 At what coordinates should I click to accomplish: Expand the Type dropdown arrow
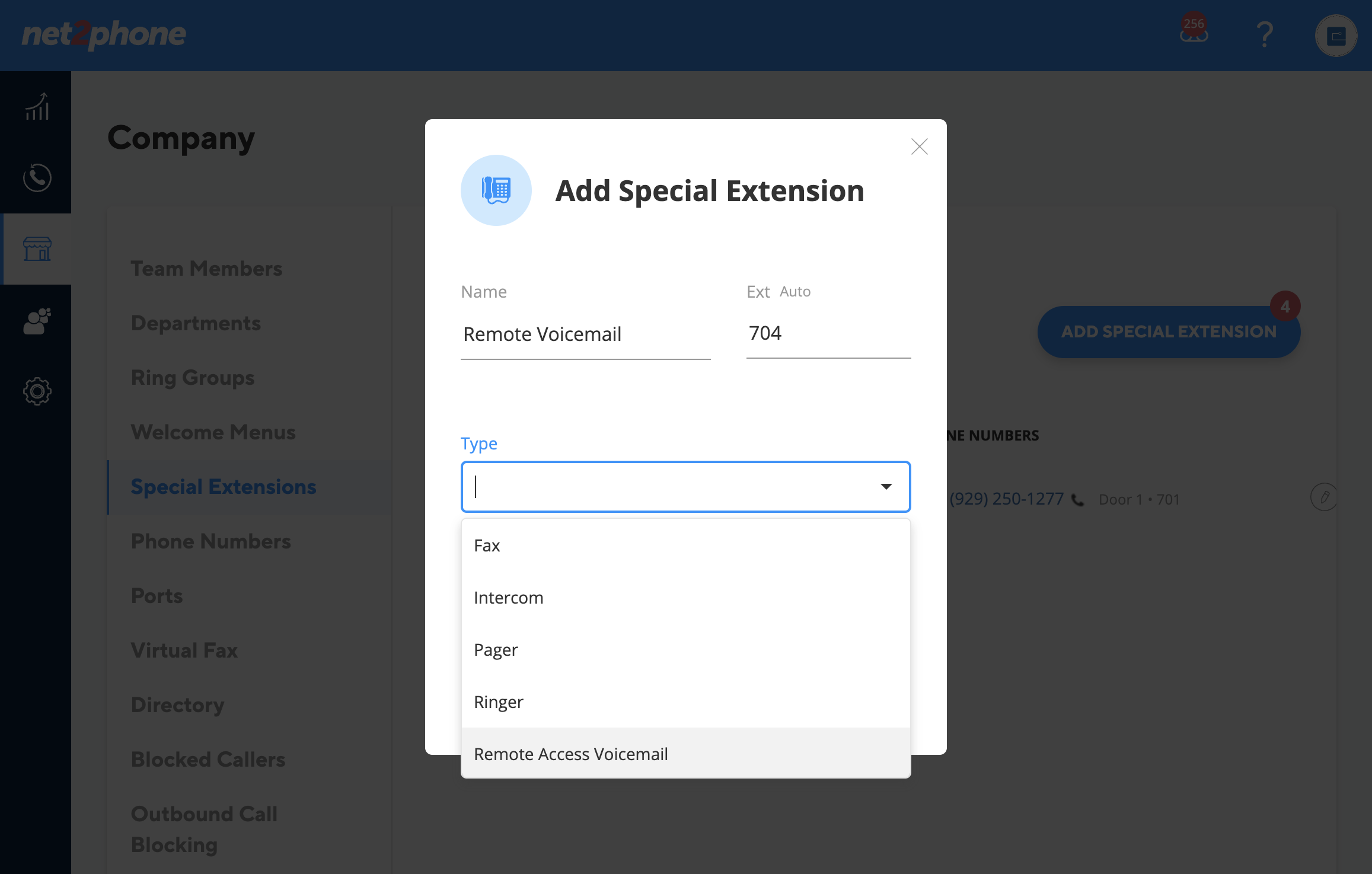886,487
